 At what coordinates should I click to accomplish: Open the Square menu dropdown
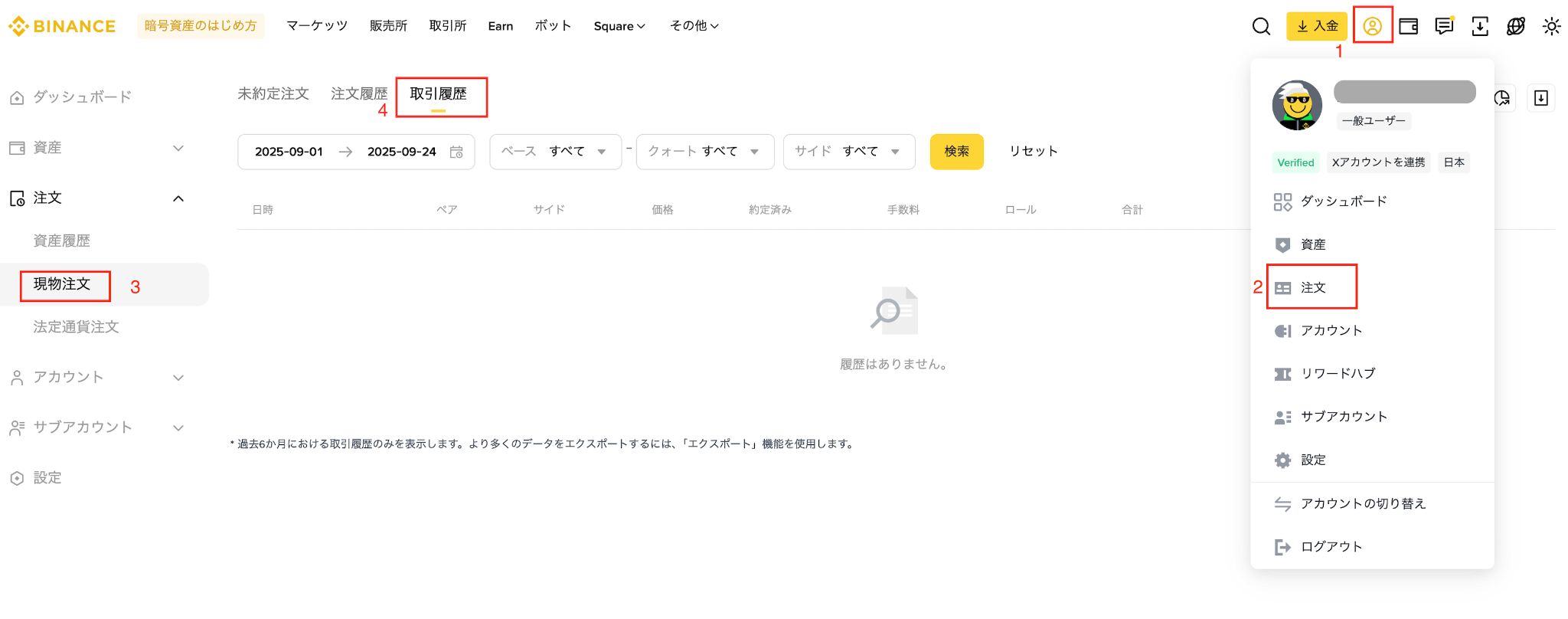(x=619, y=26)
